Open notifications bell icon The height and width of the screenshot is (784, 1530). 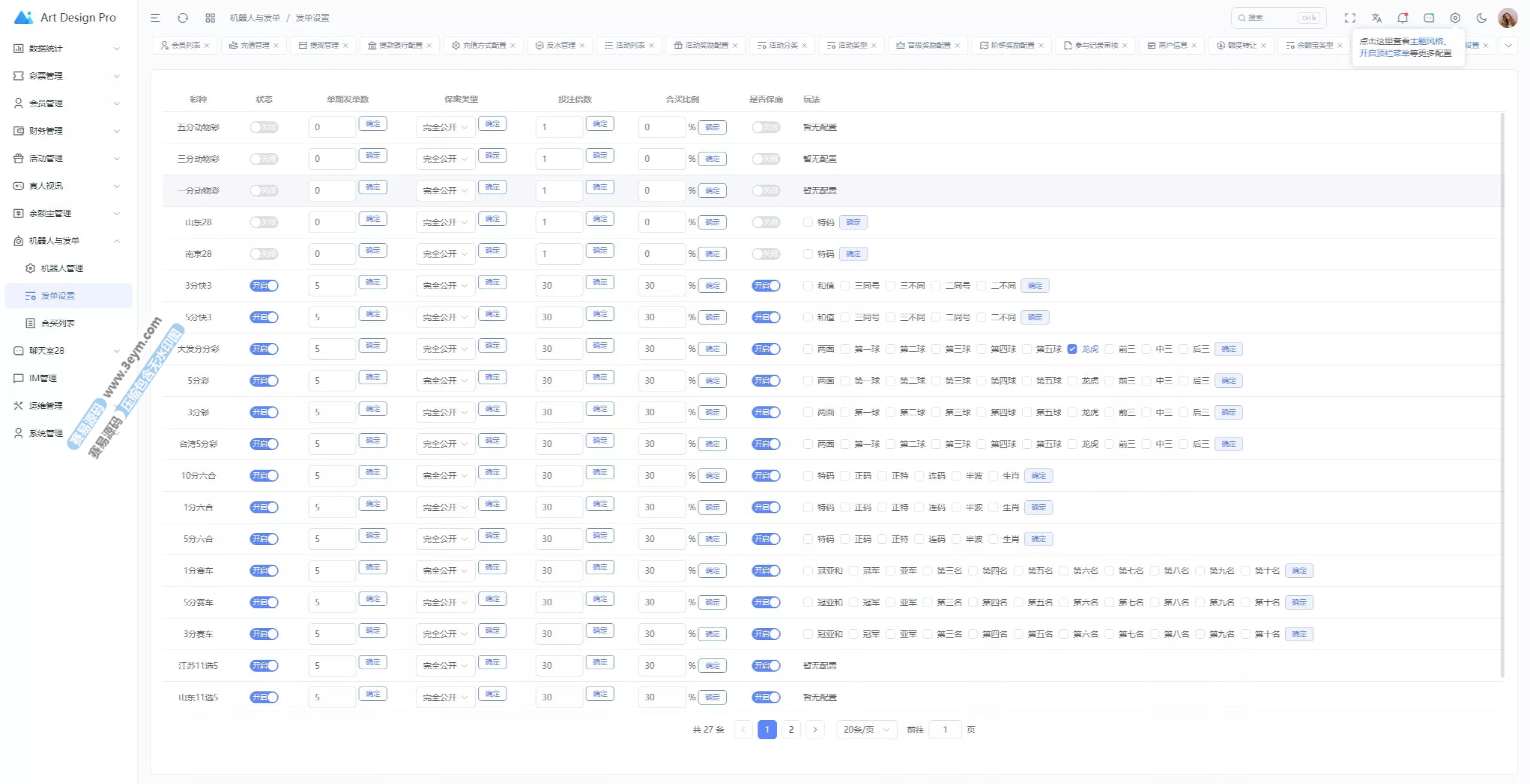[x=1403, y=18]
